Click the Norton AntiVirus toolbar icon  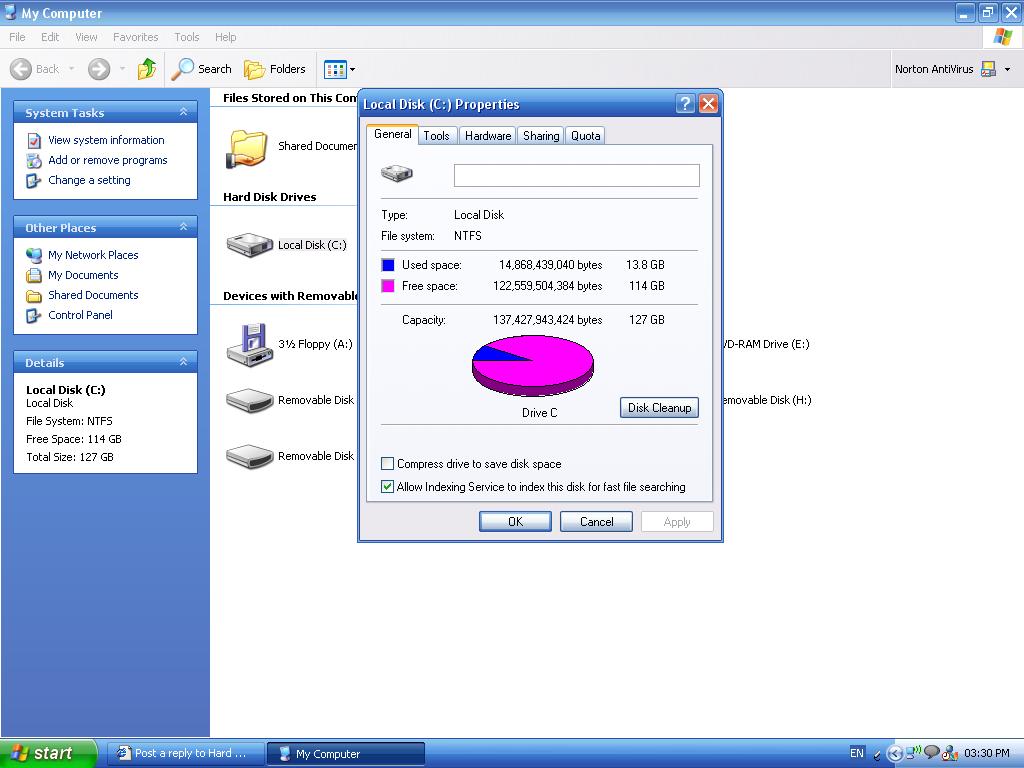coord(988,69)
